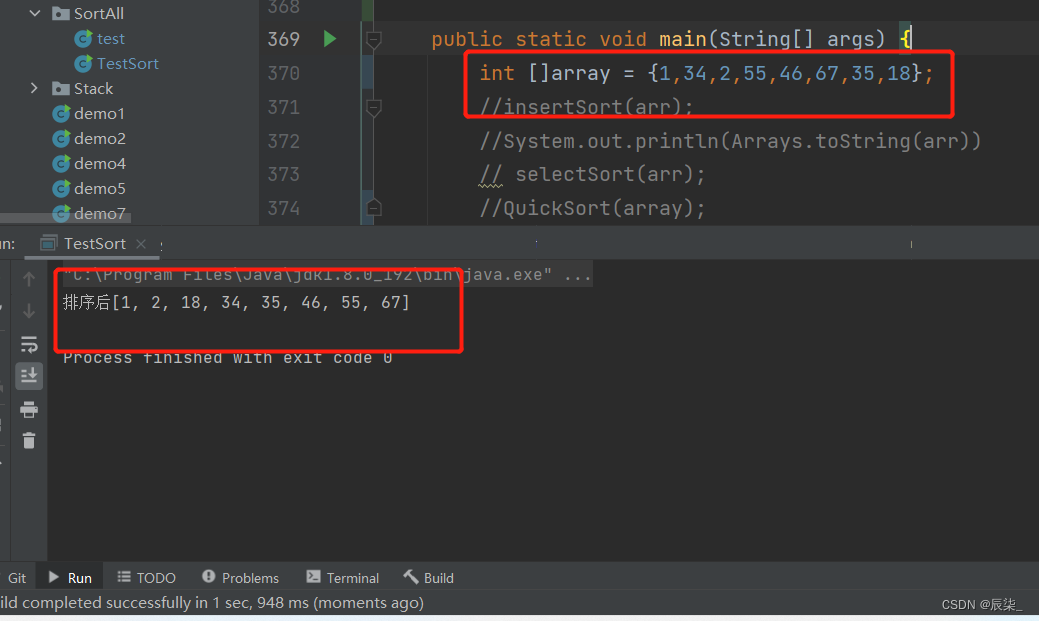The image size is (1039, 621).
Task: Click the Up the stack trace arrow
Action: [x=29, y=279]
